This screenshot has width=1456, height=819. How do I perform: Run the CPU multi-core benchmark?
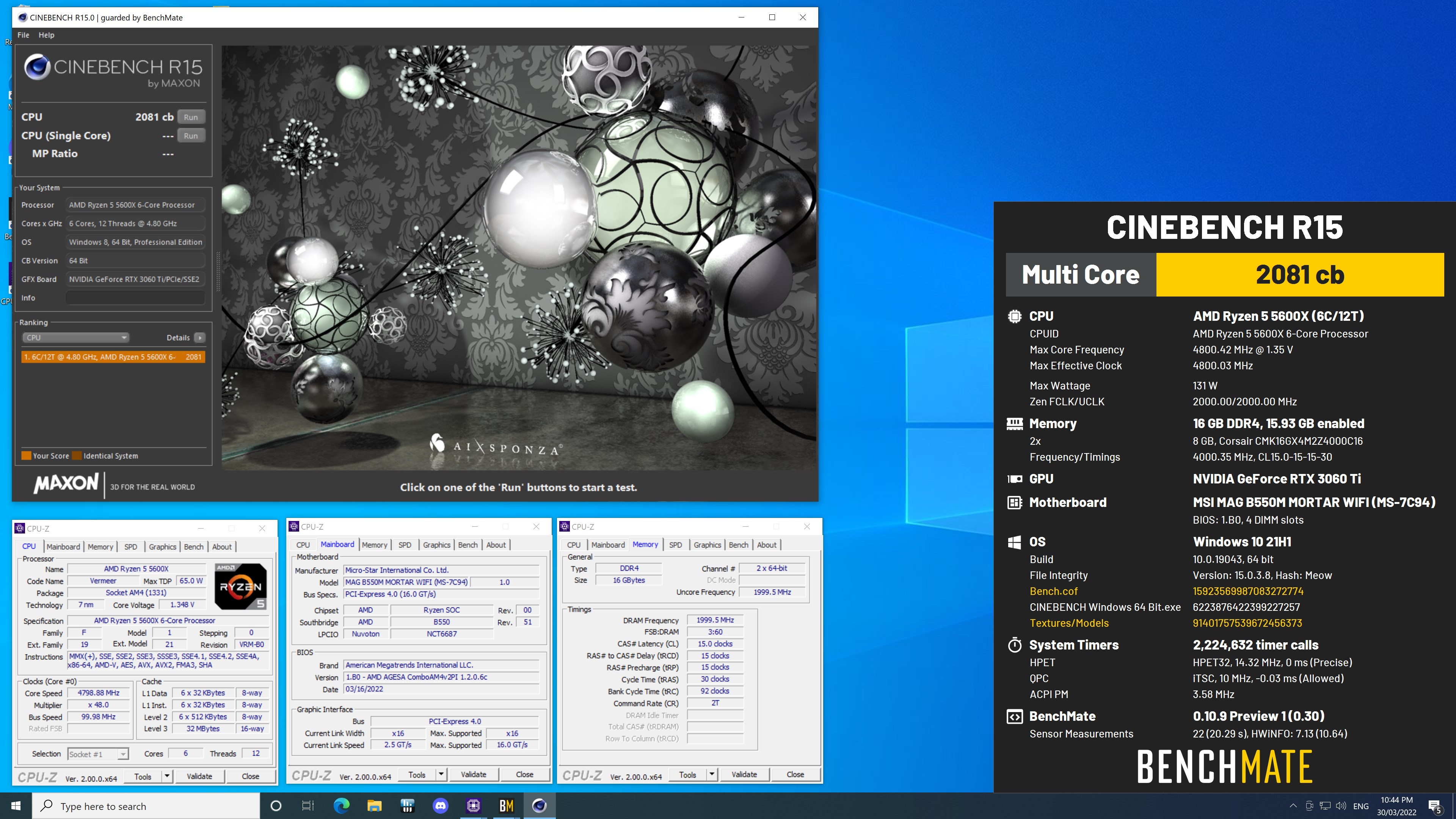(x=191, y=117)
